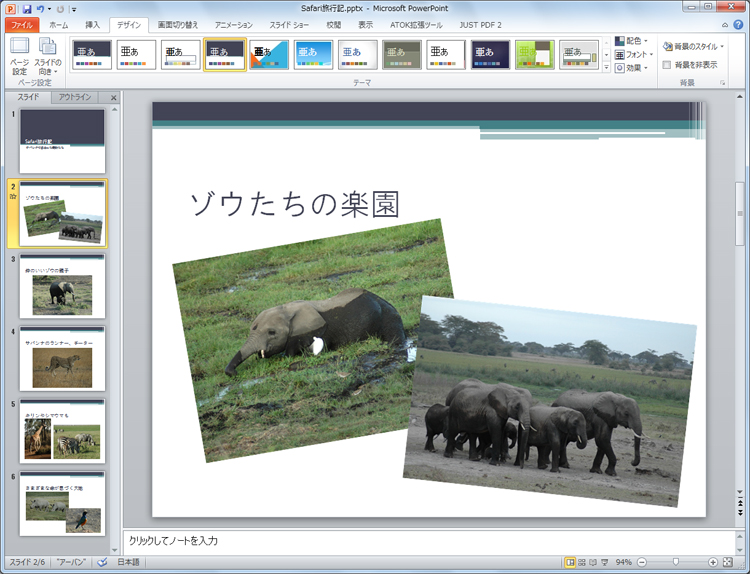Open the ファイル tab
The width and height of the screenshot is (750, 574).
[x=22, y=25]
